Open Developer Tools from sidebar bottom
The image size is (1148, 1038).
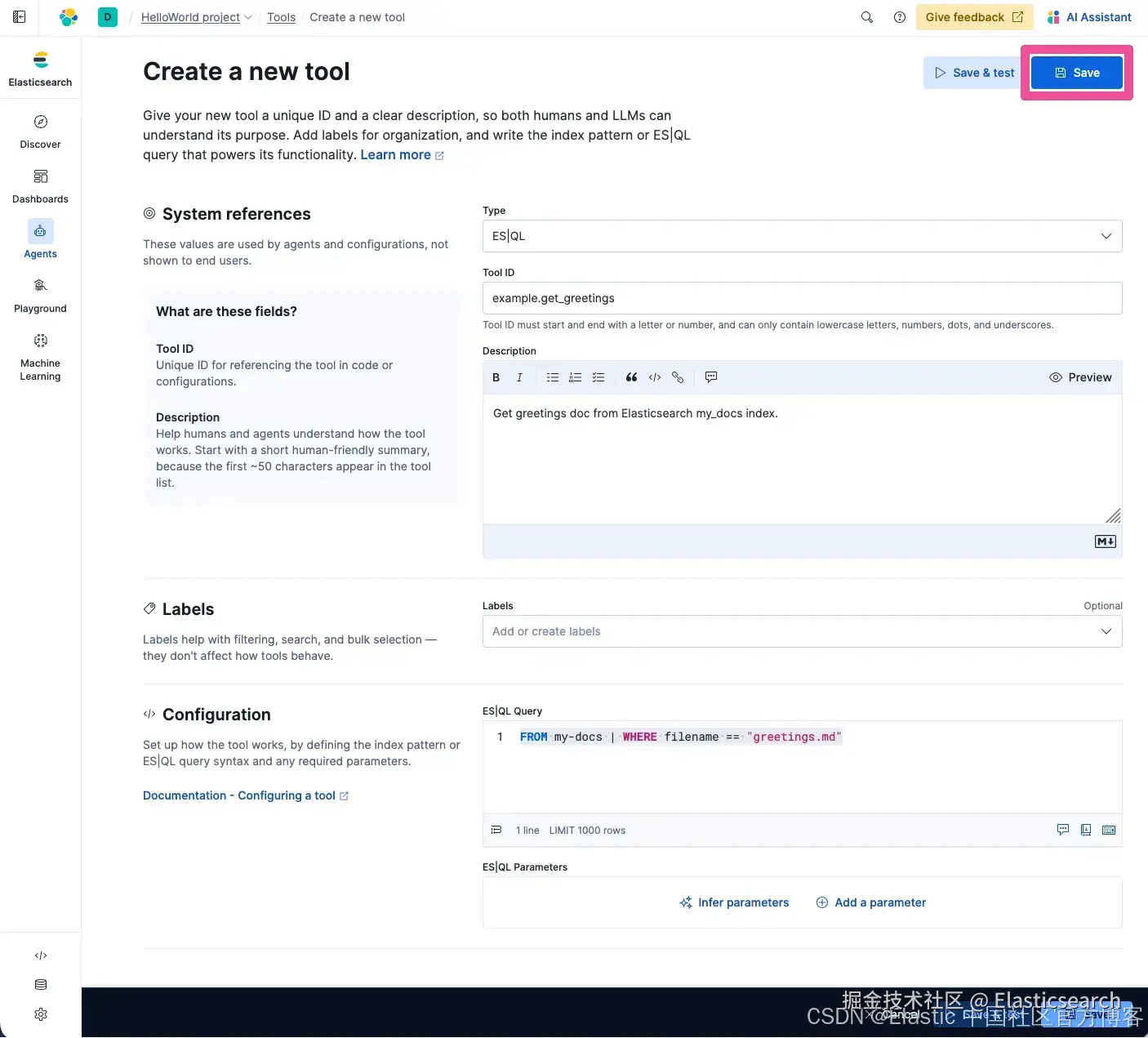pos(41,956)
